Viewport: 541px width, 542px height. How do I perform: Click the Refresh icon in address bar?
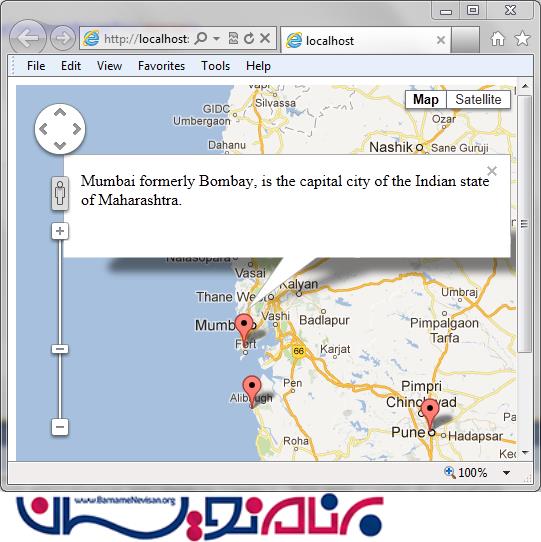(249, 38)
